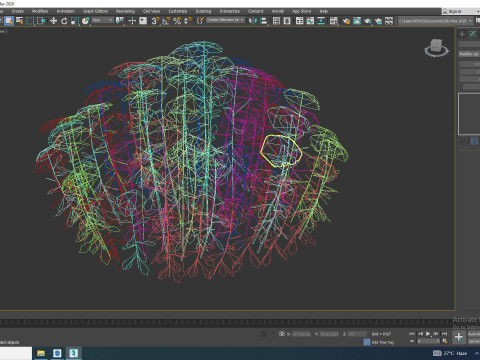Open the Sign In dropdown
480x360 pixels.
tap(460, 11)
